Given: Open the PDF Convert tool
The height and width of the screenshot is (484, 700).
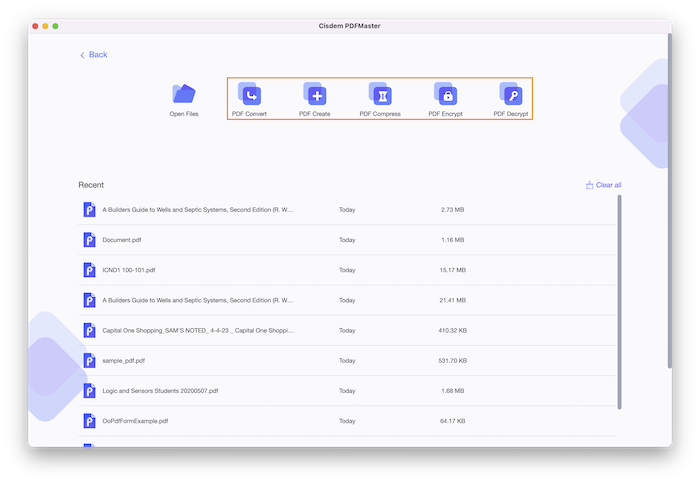Looking at the screenshot, I should [x=249, y=99].
